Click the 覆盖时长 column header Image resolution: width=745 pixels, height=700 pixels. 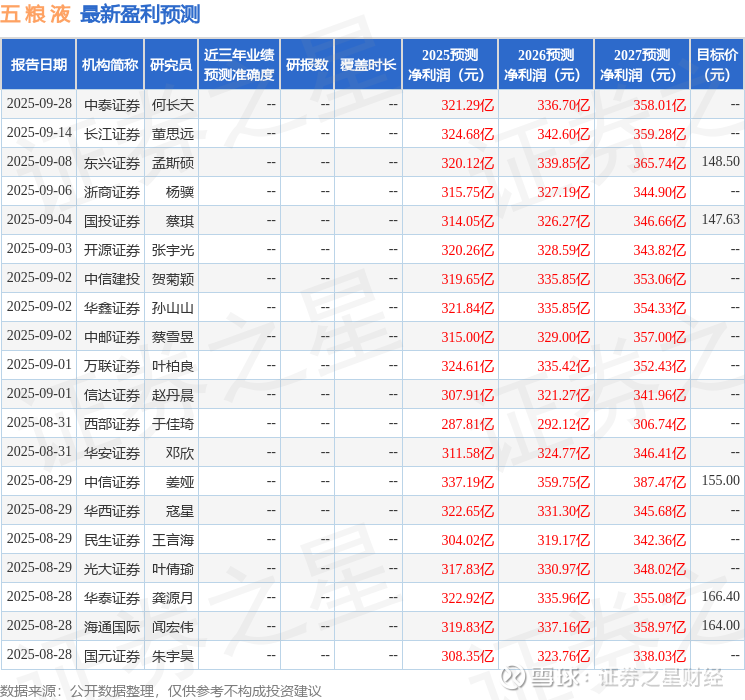(x=368, y=64)
